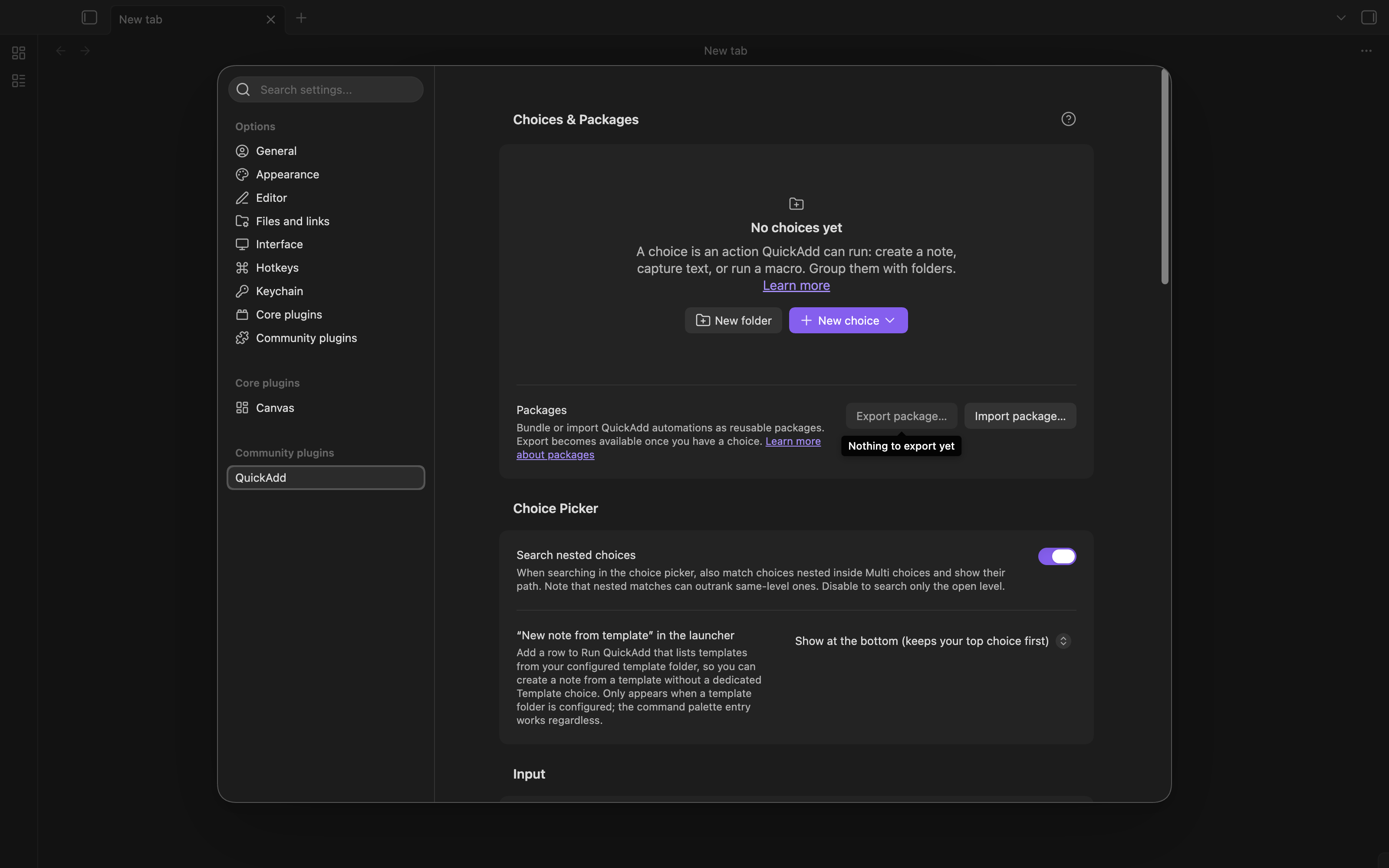Click the Choices & Packages heading
The height and width of the screenshot is (868, 1389).
tap(576, 119)
